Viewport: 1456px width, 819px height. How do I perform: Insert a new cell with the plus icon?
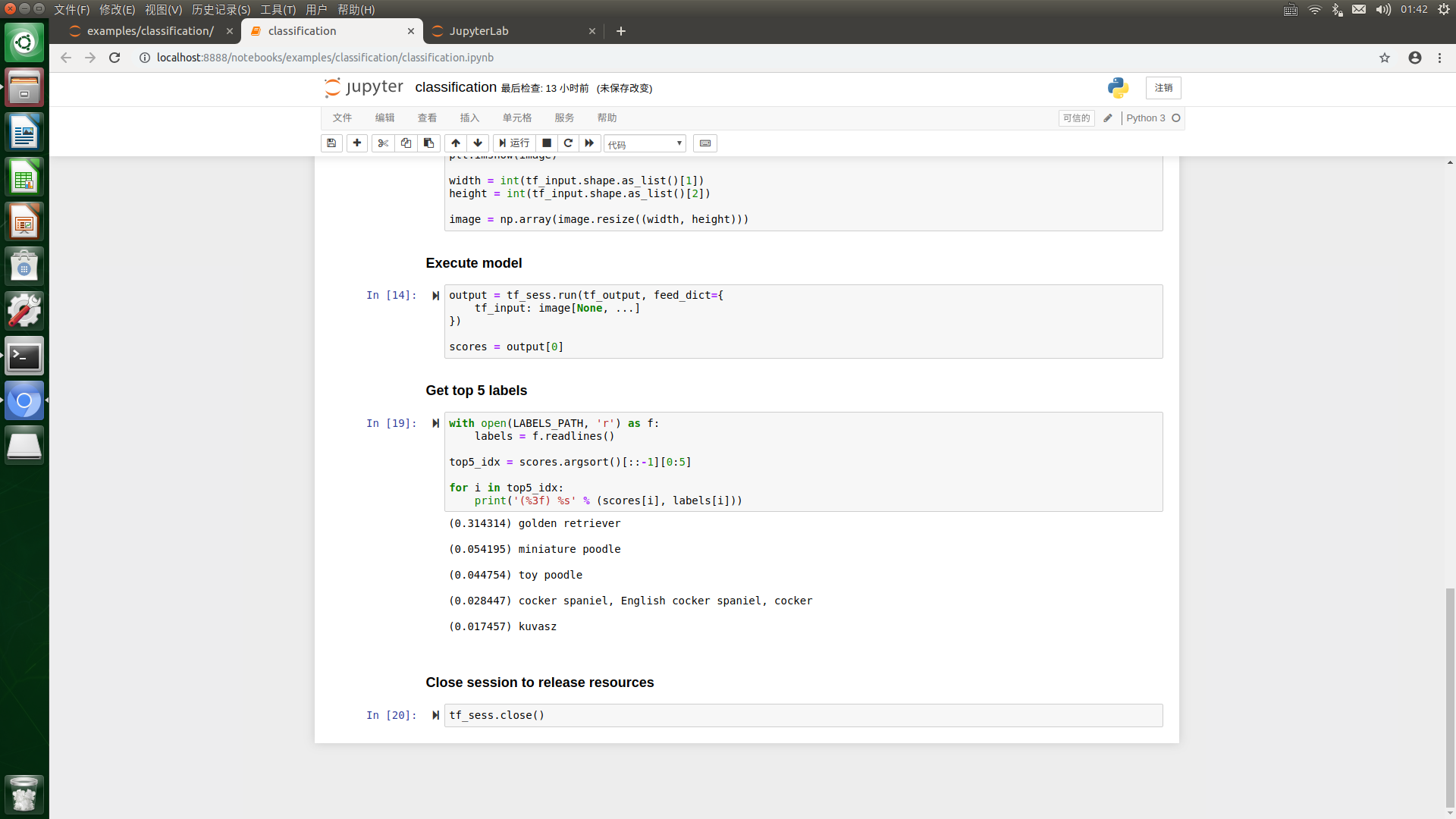(356, 143)
